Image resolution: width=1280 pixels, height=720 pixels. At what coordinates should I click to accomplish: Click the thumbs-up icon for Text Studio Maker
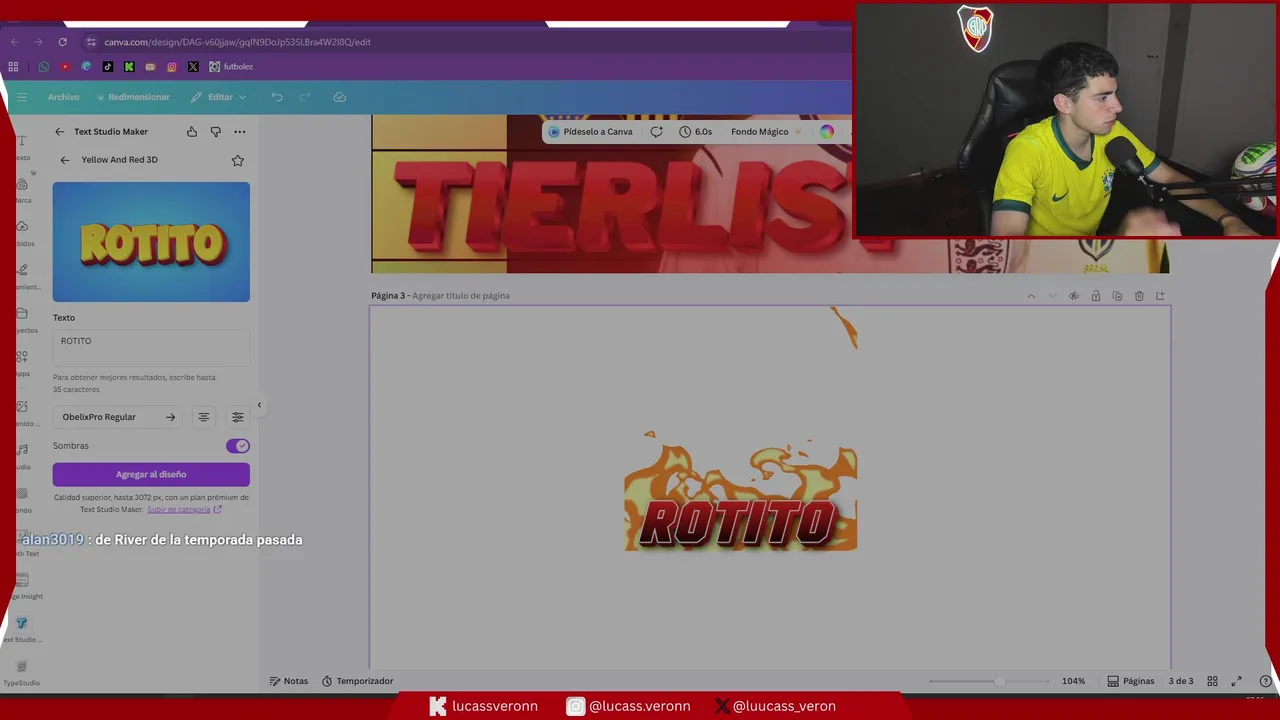192,132
